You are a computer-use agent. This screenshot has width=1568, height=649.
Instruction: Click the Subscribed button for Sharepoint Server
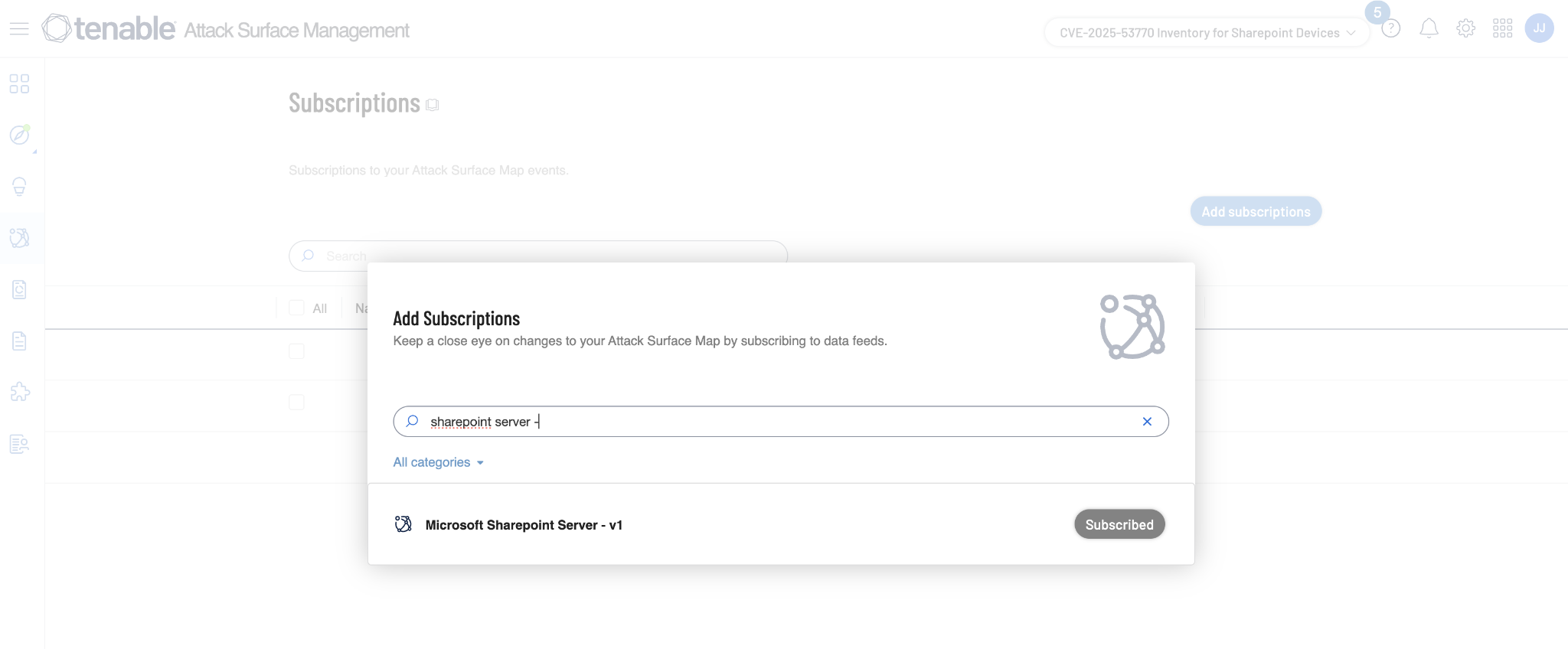[1119, 524]
